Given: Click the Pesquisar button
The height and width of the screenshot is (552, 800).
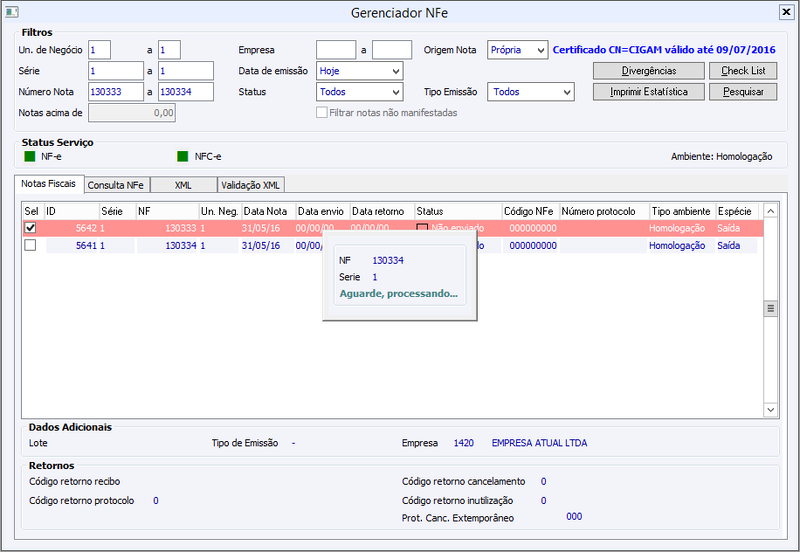Looking at the screenshot, I should pos(743,92).
